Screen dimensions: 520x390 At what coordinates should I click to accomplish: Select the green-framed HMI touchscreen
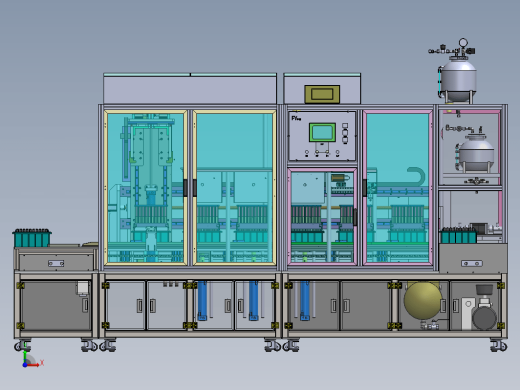click(322, 132)
